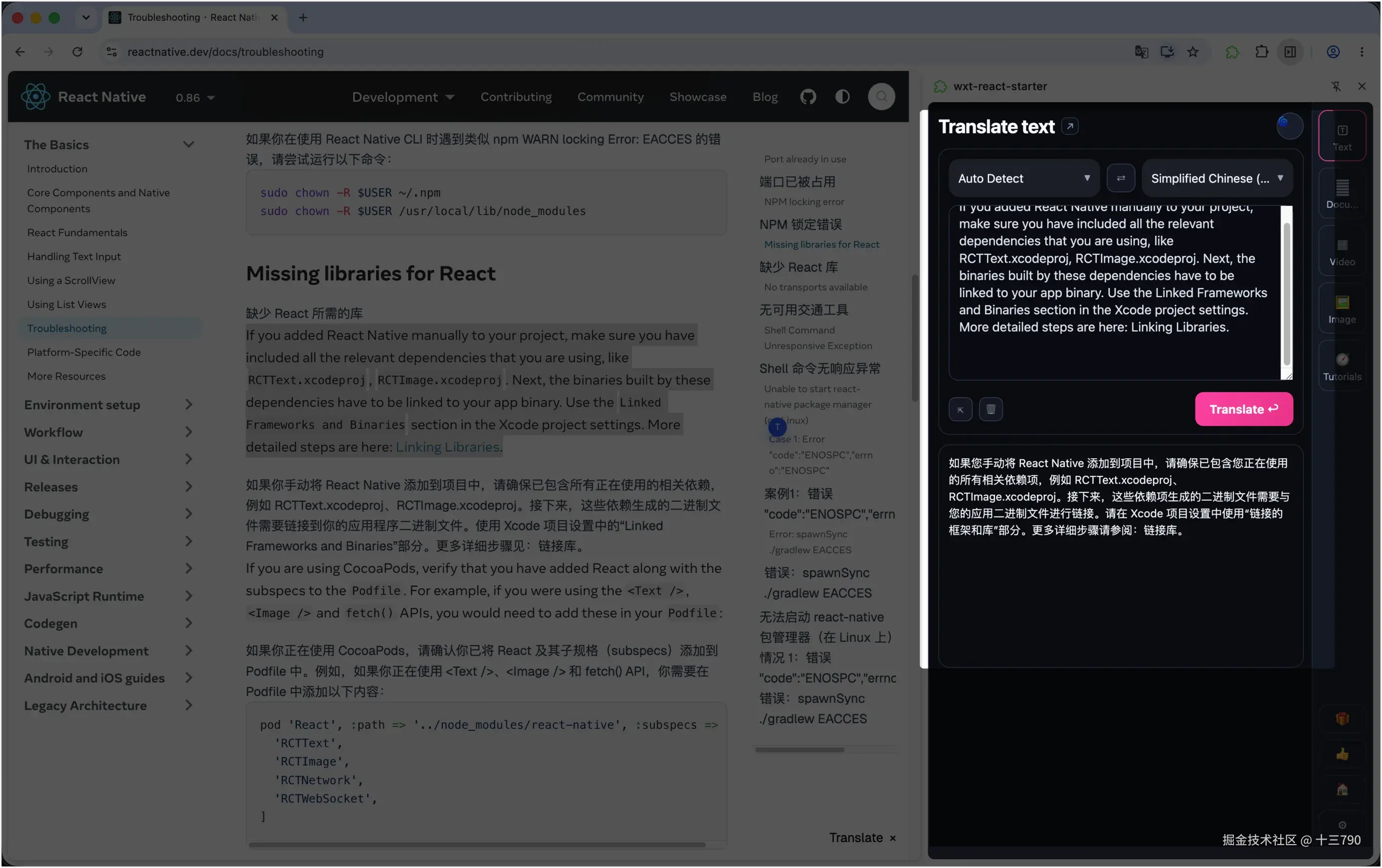This screenshot has width=1382, height=868.
Task: Open the Simplified Chinese target dropdown
Action: pos(1217,178)
